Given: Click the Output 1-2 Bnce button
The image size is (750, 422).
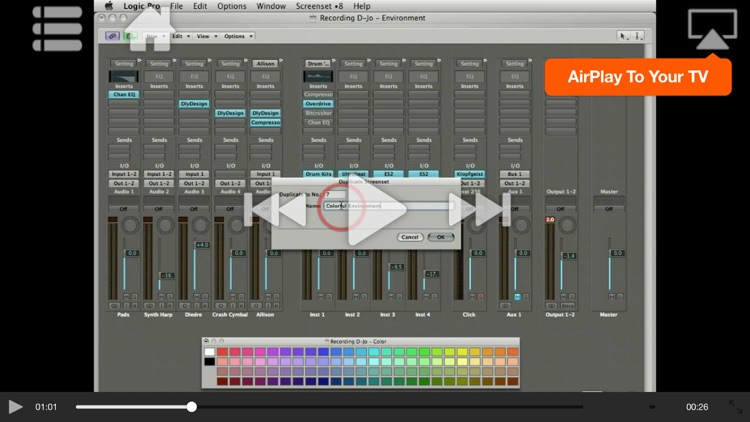Looking at the screenshot, I should tap(568, 305).
